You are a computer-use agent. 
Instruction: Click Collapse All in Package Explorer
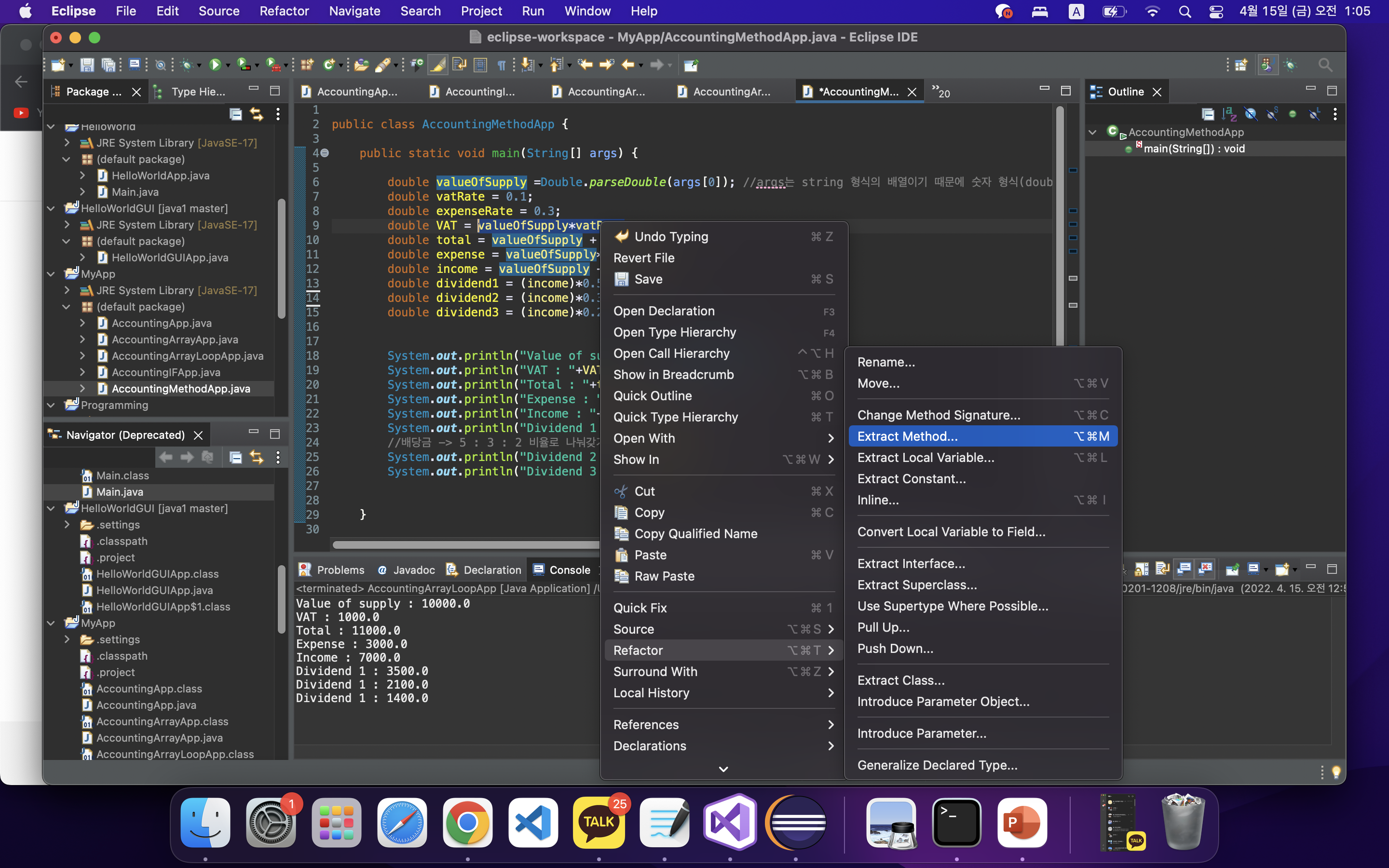click(235, 114)
